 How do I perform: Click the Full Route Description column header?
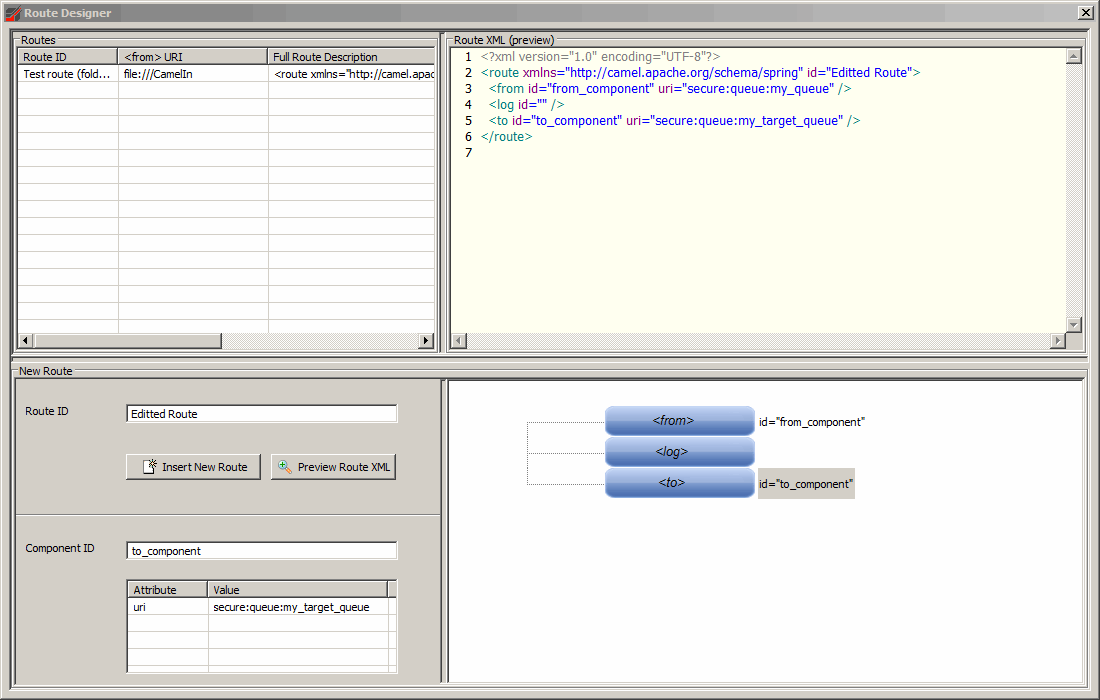coord(350,57)
